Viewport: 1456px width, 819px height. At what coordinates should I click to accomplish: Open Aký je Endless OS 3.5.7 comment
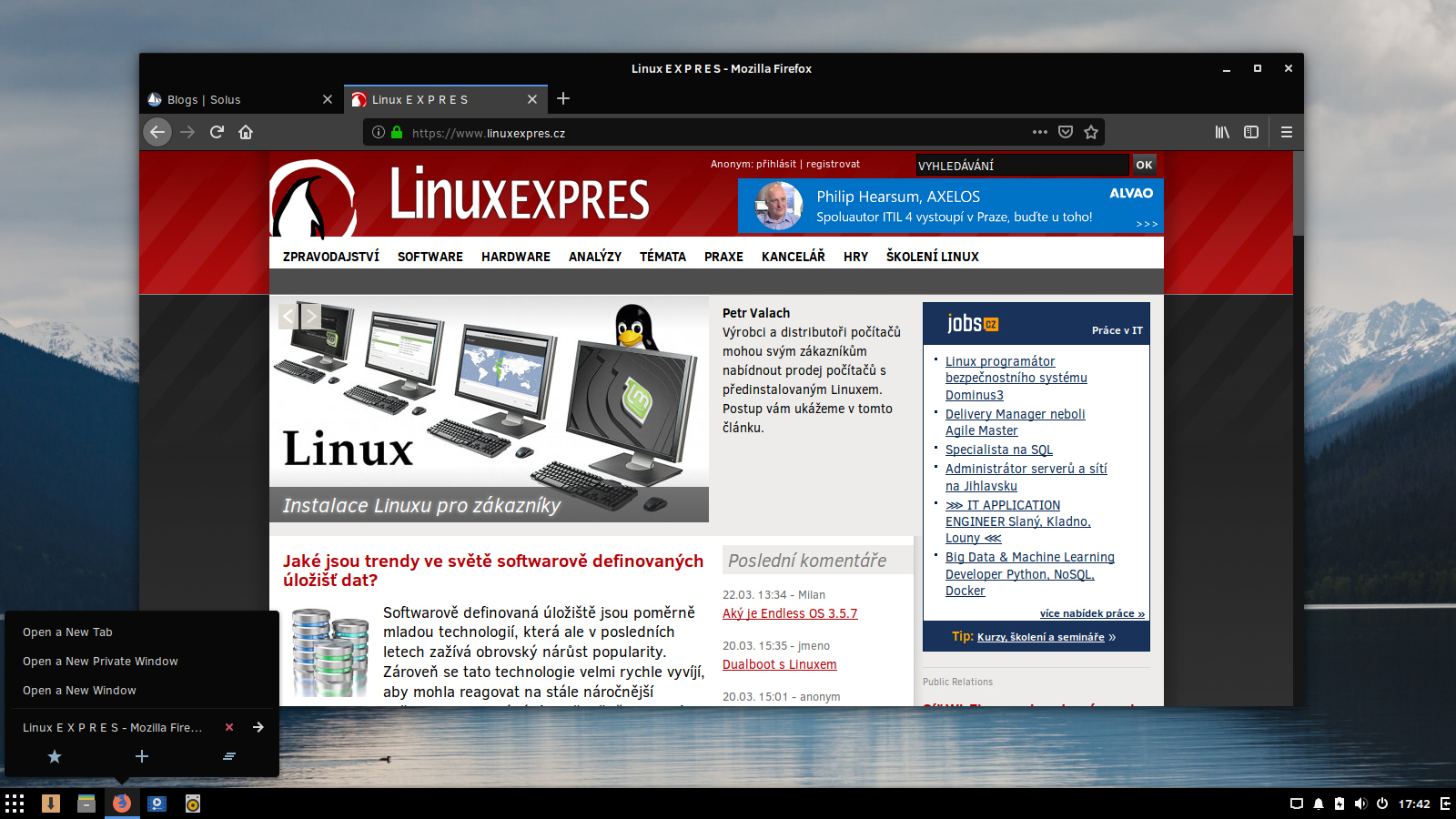click(x=790, y=613)
